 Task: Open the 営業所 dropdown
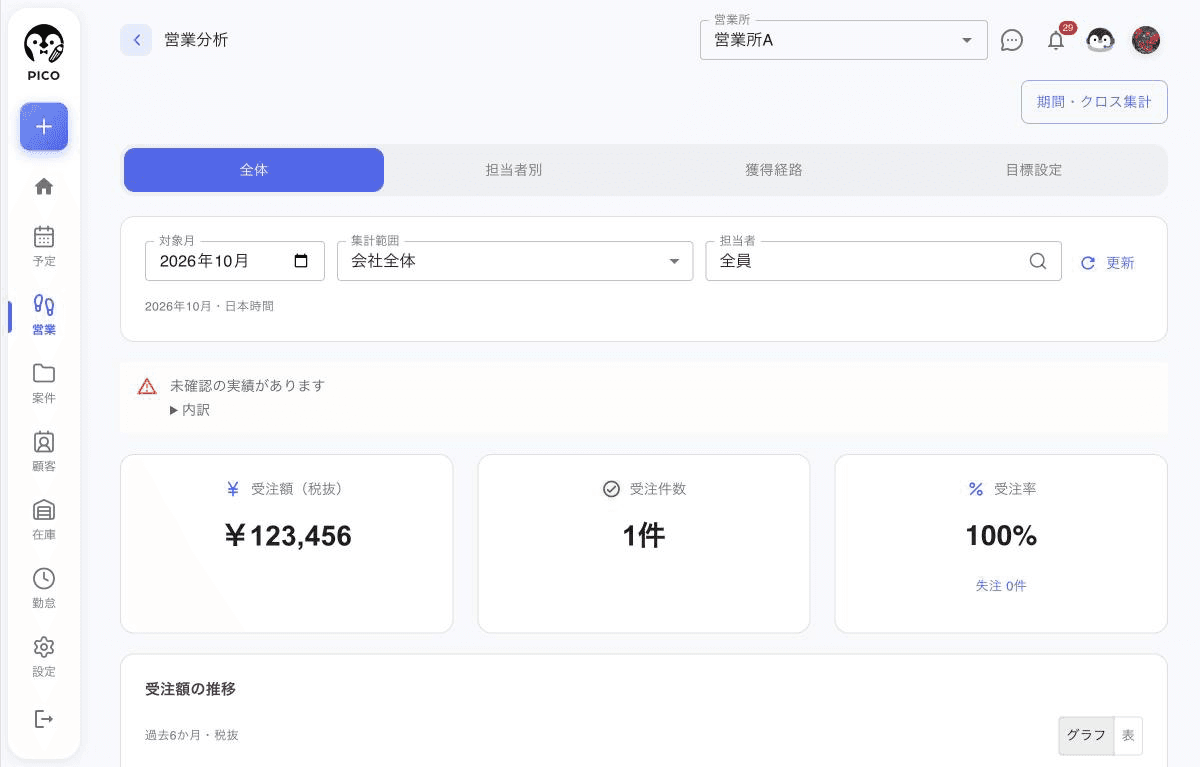pos(844,40)
